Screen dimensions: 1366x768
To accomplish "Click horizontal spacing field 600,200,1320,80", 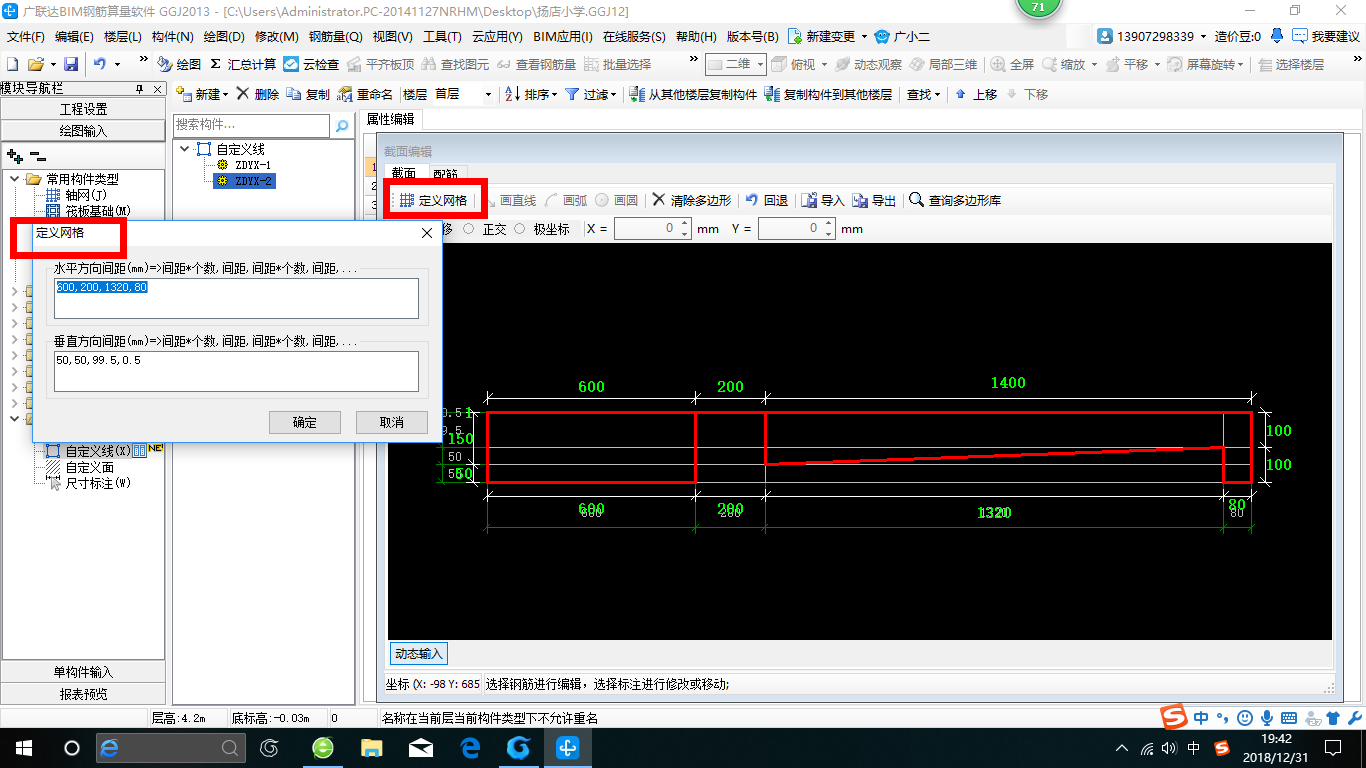I will [x=236, y=299].
